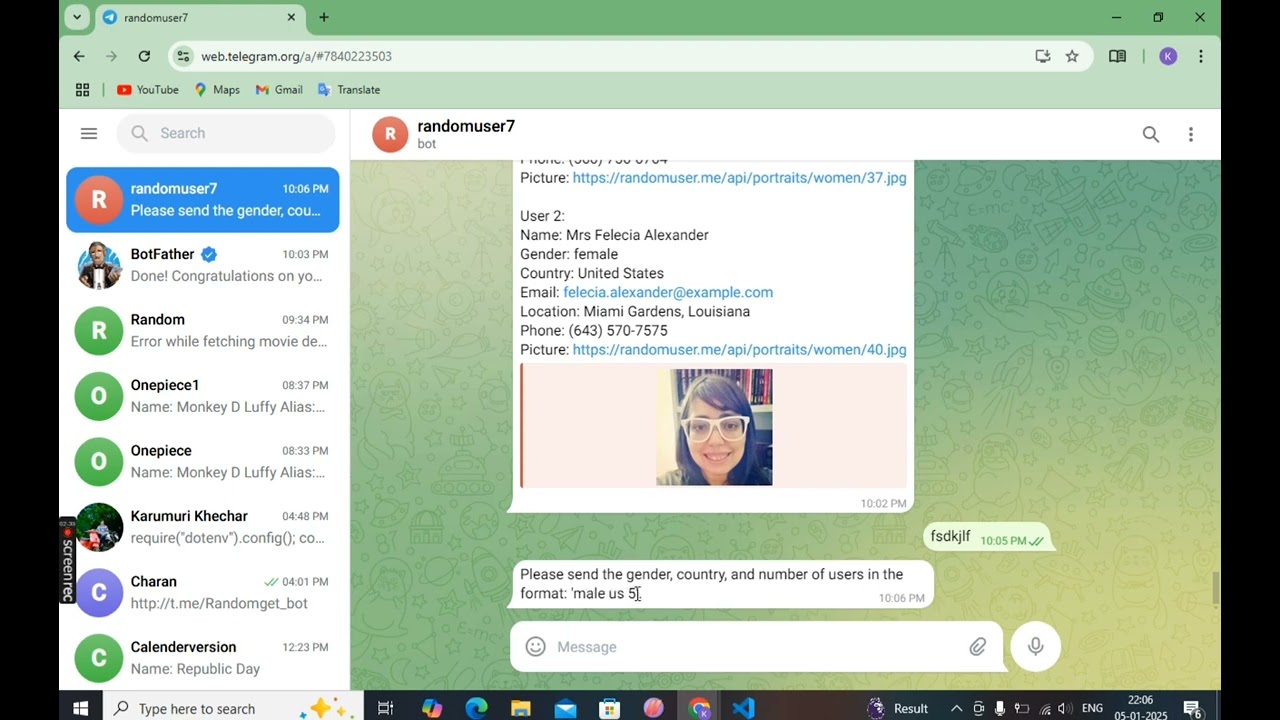Open the BotFather chat
Image resolution: width=1280 pixels, height=720 pixels.
pyautogui.click(x=203, y=265)
